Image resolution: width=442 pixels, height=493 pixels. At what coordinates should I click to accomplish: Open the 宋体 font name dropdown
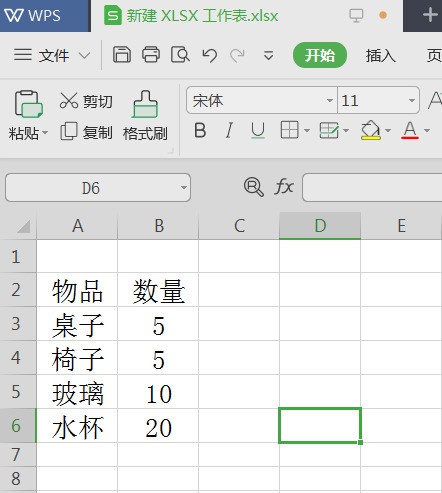click(x=330, y=100)
